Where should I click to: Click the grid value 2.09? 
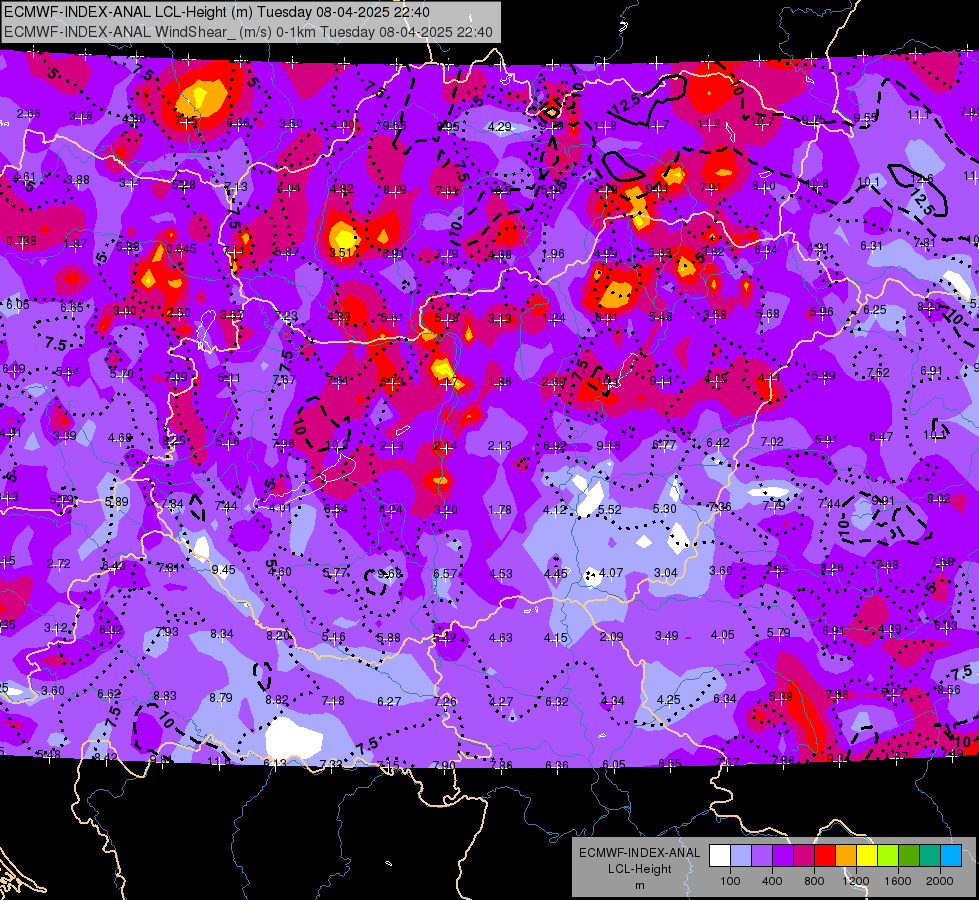tap(611, 636)
